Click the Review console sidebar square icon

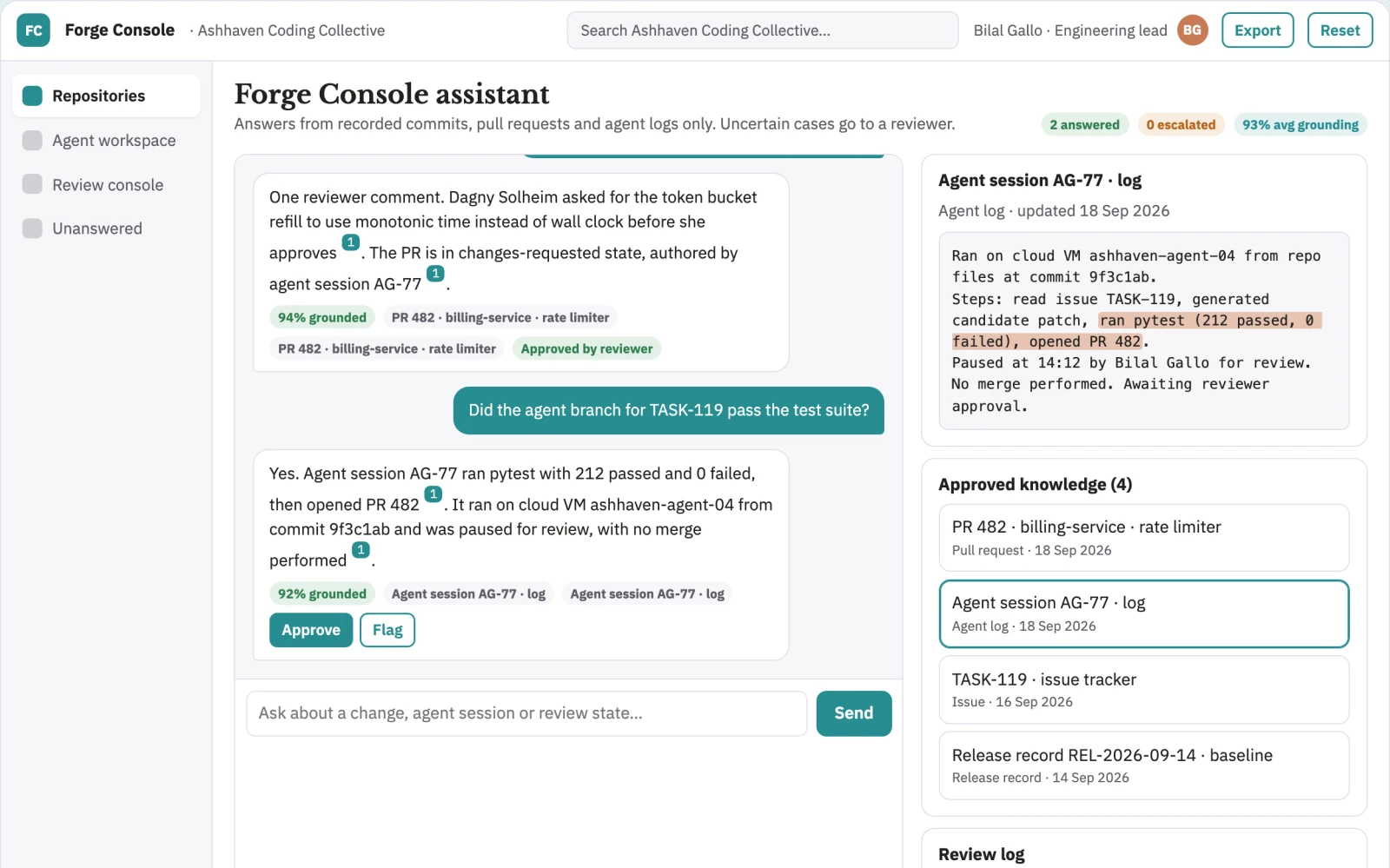32,184
